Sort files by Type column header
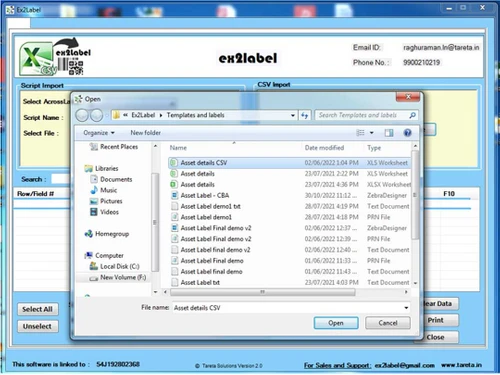 click(374, 148)
